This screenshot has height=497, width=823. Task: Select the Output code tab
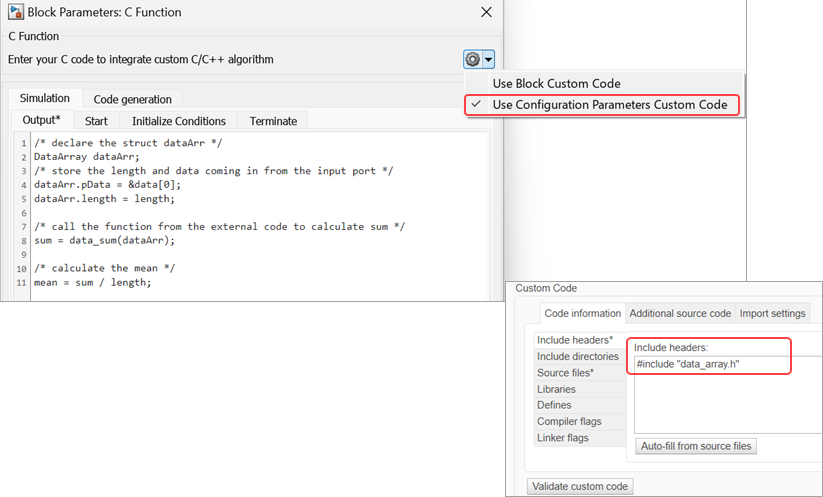41,121
